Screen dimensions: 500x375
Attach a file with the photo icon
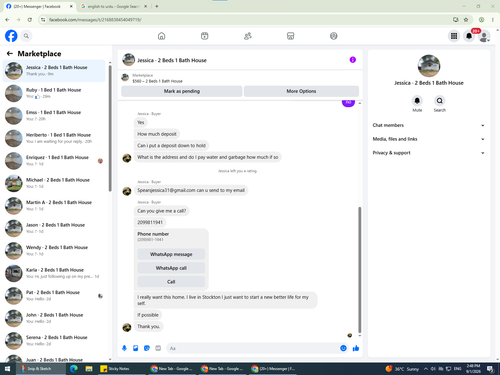pyautogui.click(x=136, y=348)
